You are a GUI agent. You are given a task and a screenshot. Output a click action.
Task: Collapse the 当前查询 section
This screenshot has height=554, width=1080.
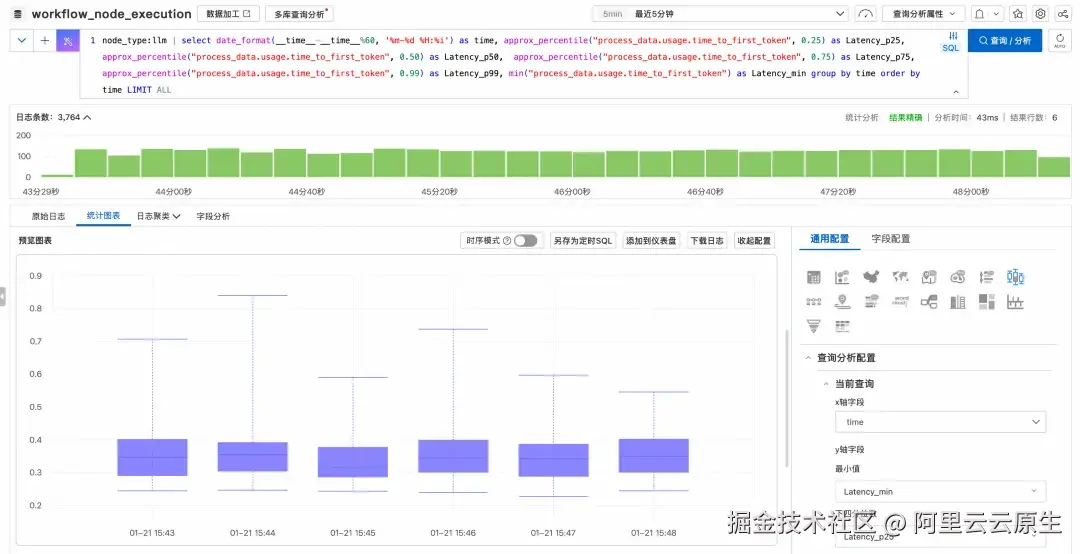click(826, 384)
